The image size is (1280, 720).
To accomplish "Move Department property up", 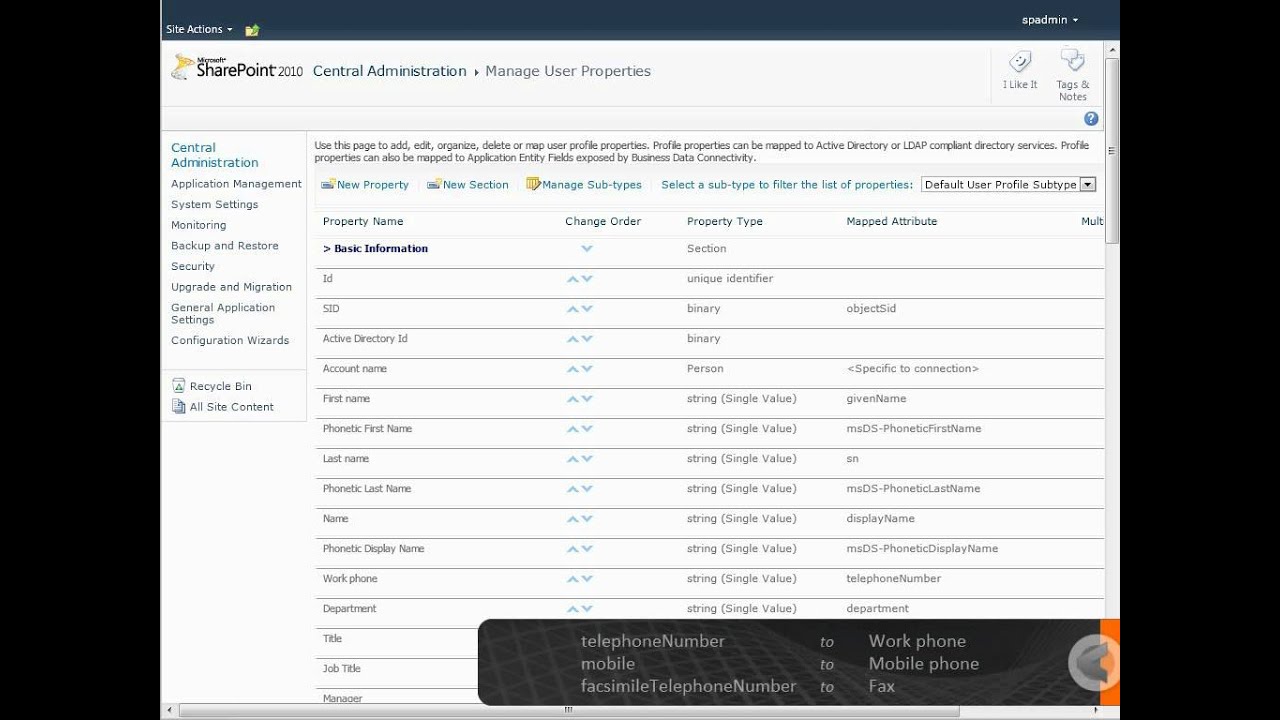I will [573, 609].
